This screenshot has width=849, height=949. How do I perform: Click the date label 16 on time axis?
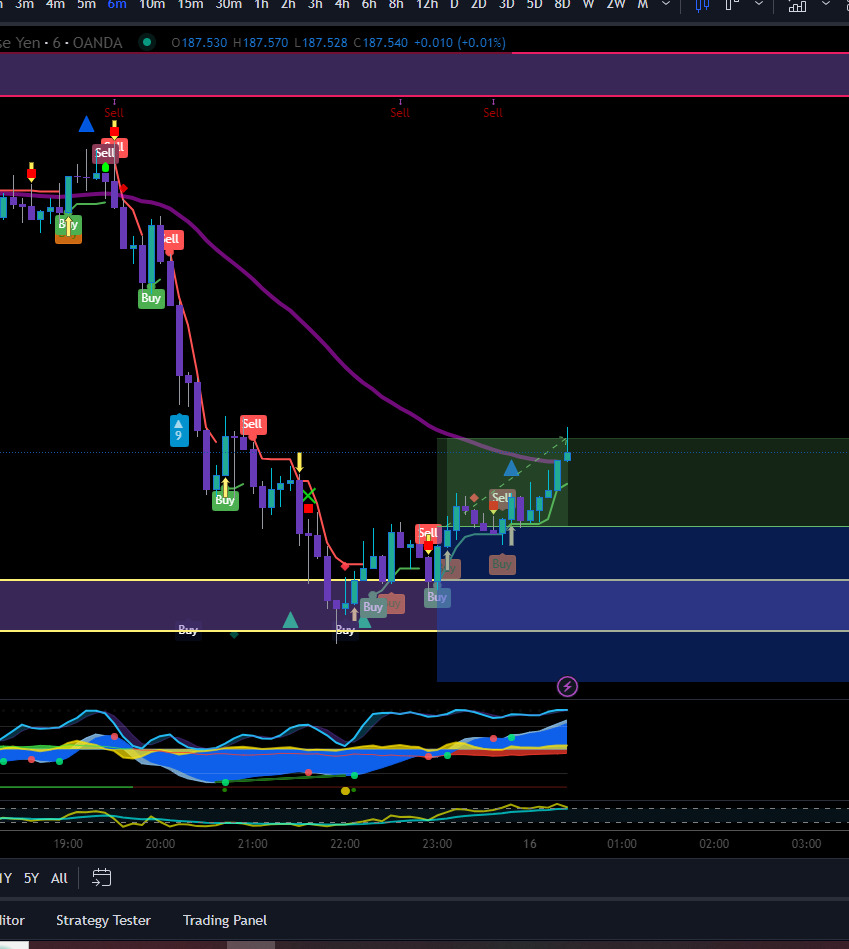click(x=529, y=844)
